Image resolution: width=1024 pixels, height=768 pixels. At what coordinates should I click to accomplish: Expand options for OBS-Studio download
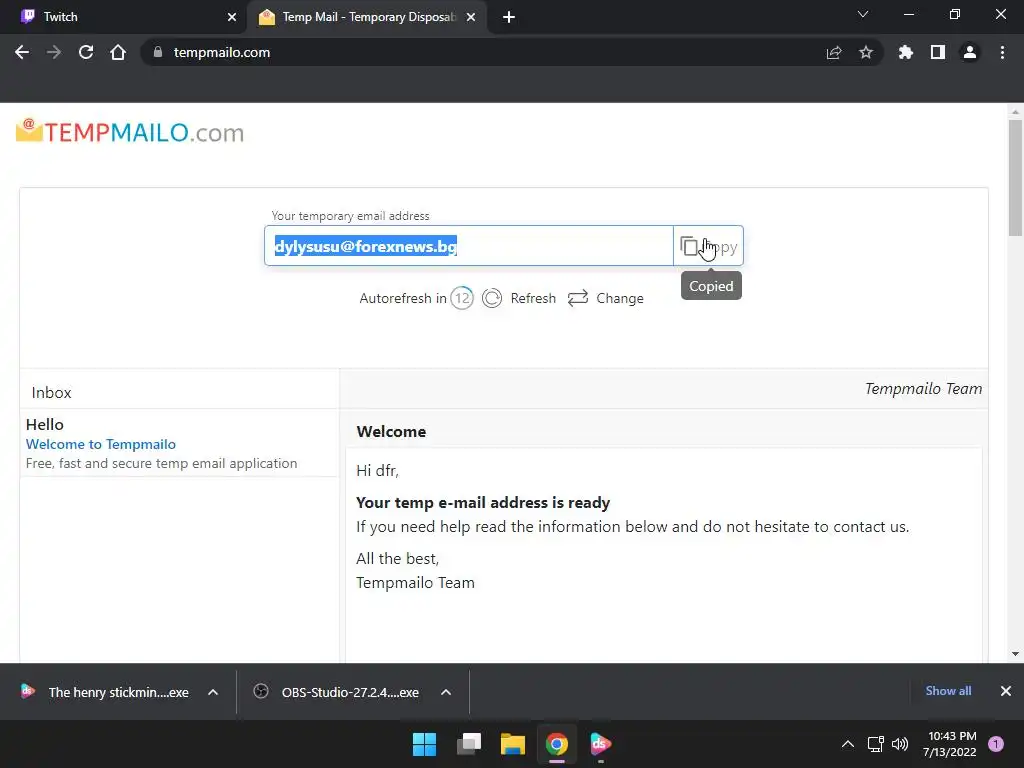coord(446,692)
